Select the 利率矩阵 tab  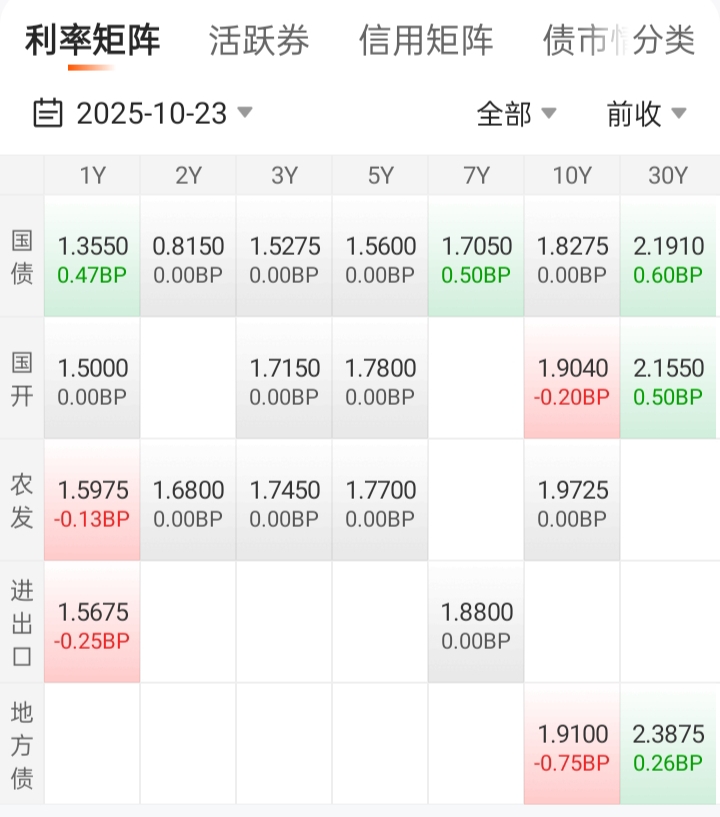tap(92, 41)
